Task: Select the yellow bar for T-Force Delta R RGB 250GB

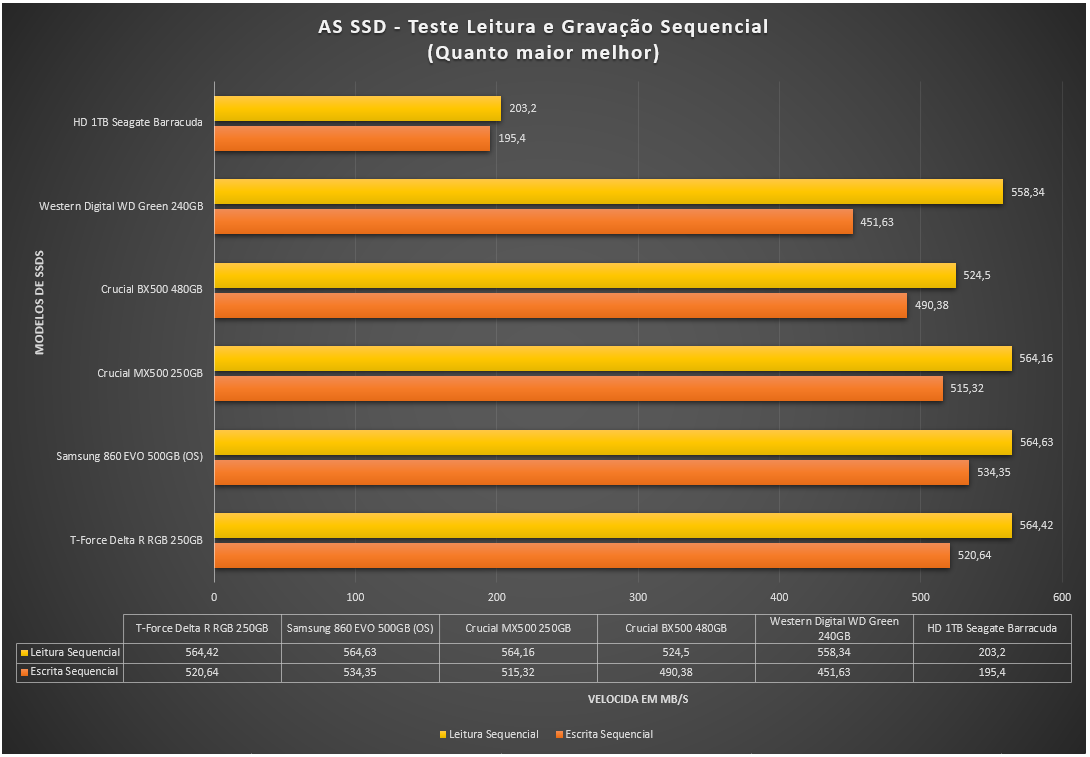Action: (613, 526)
